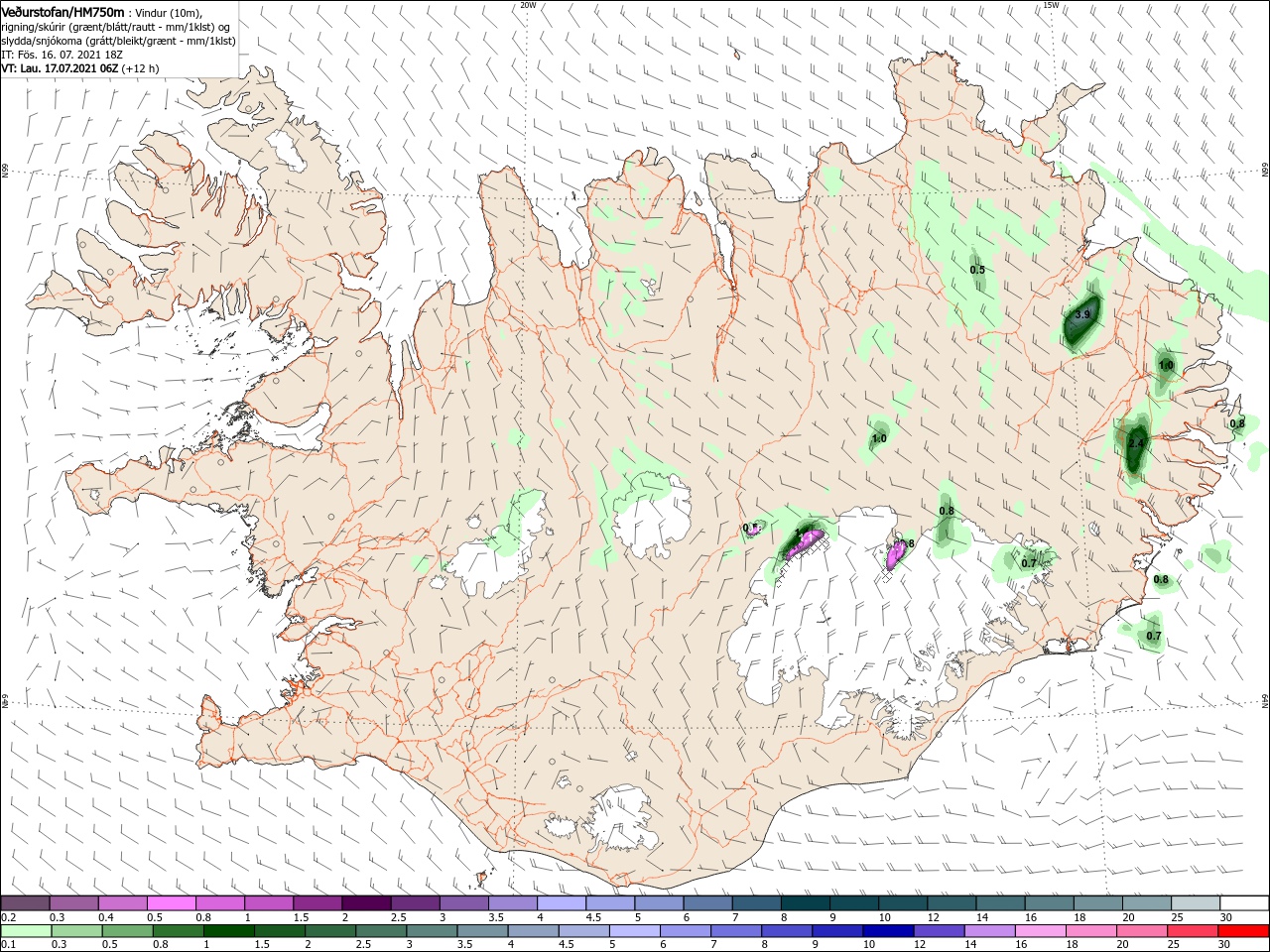
Task: Click the 'VT: Lau. 17.07.2021 06Z' valid time
Action: [x=60, y=69]
